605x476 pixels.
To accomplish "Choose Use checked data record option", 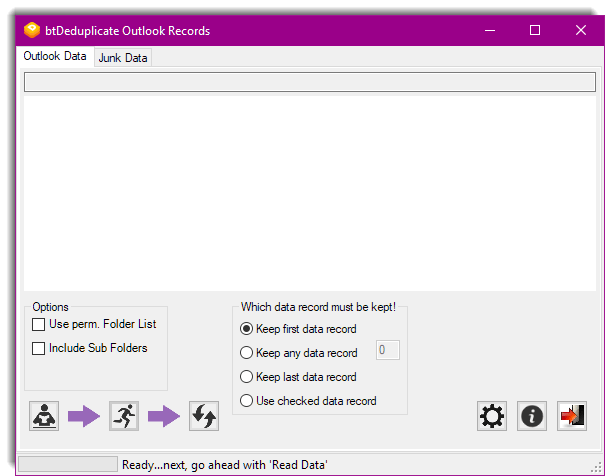I will coord(247,401).
